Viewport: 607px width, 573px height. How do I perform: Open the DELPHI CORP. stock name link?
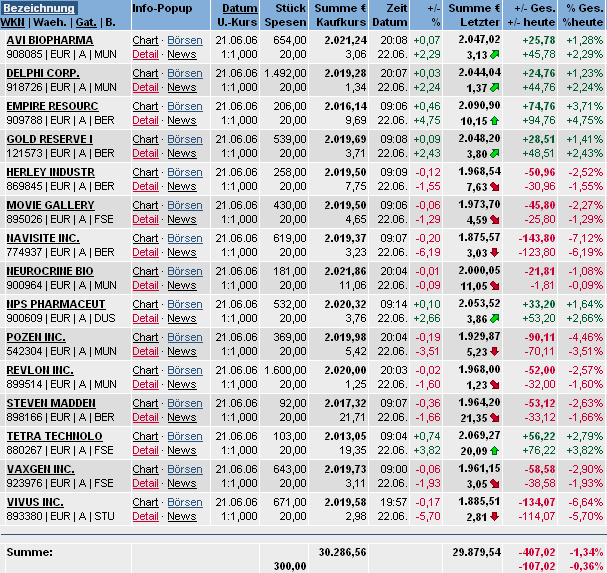(x=43, y=73)
